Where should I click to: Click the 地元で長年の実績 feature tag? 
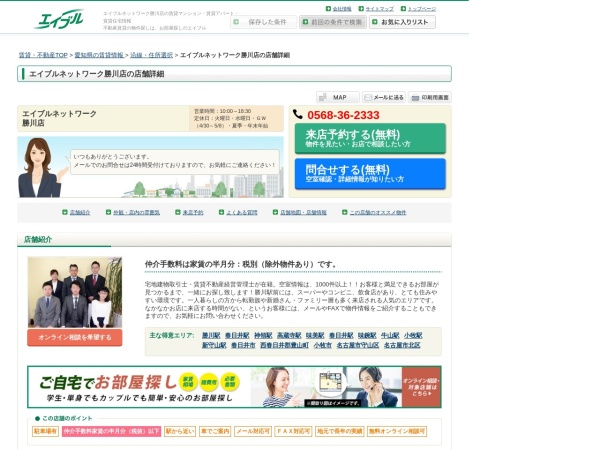pyautogui.click(x=339, y=431)
